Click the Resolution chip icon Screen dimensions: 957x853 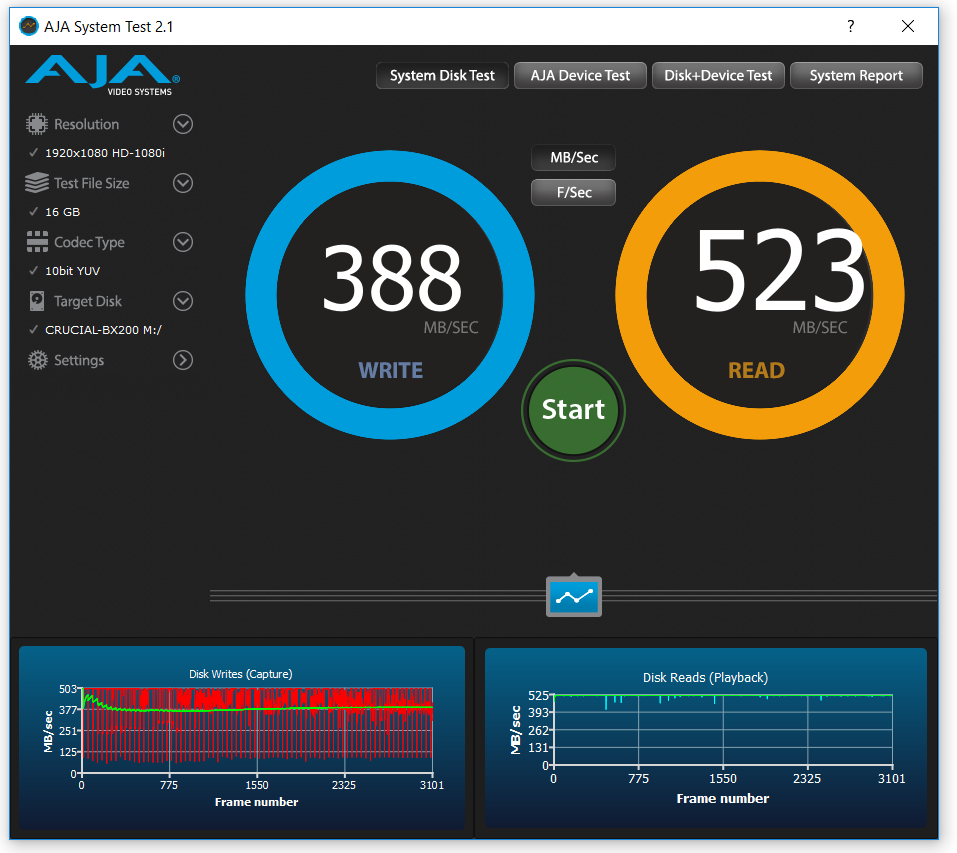(37, 124)
